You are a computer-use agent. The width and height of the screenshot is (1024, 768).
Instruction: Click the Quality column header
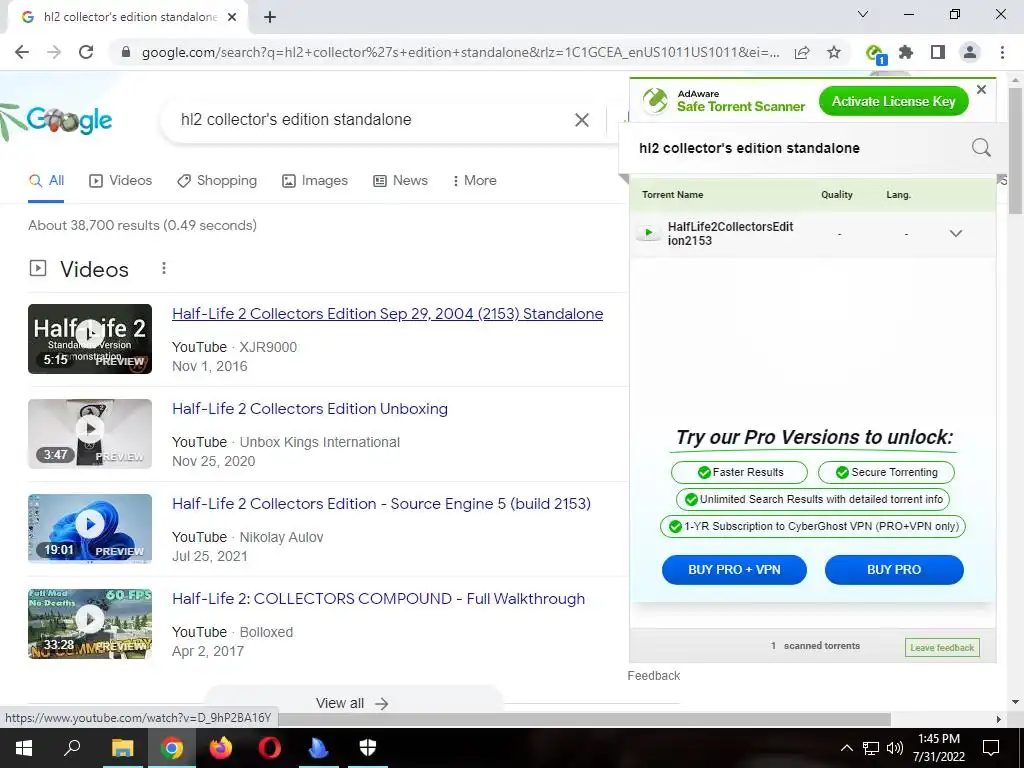(x=837, y=195)
